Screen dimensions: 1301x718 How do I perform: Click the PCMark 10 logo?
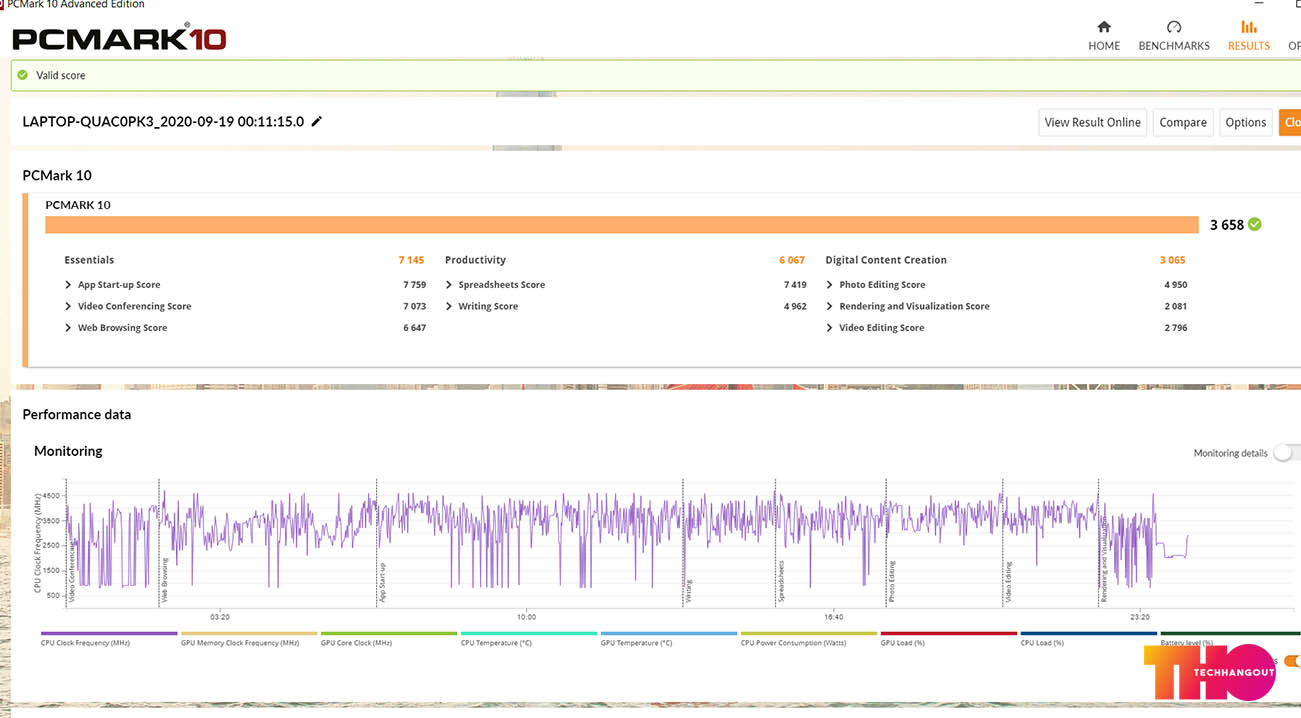(x=119, y=38)
